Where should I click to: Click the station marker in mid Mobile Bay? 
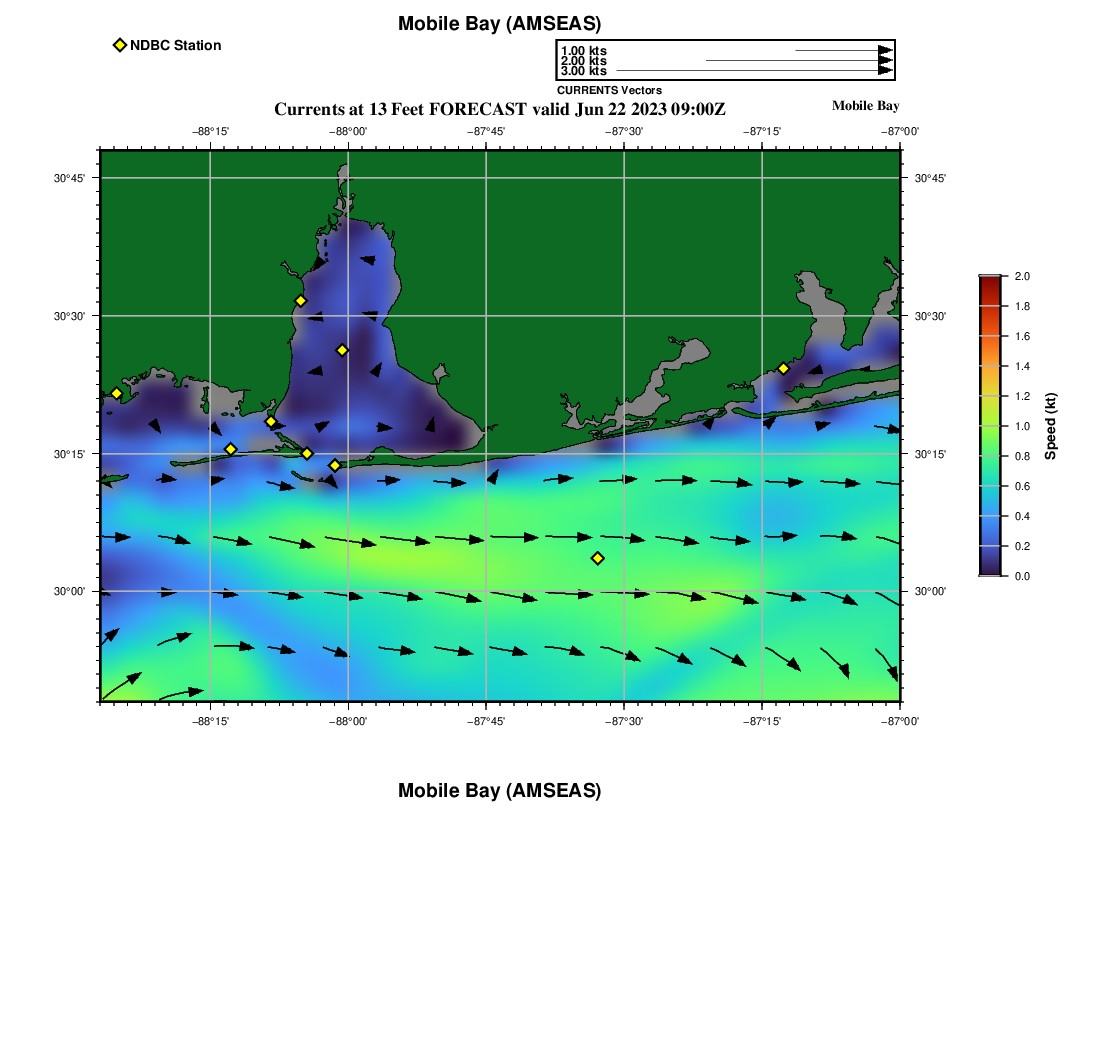(342, 350)
